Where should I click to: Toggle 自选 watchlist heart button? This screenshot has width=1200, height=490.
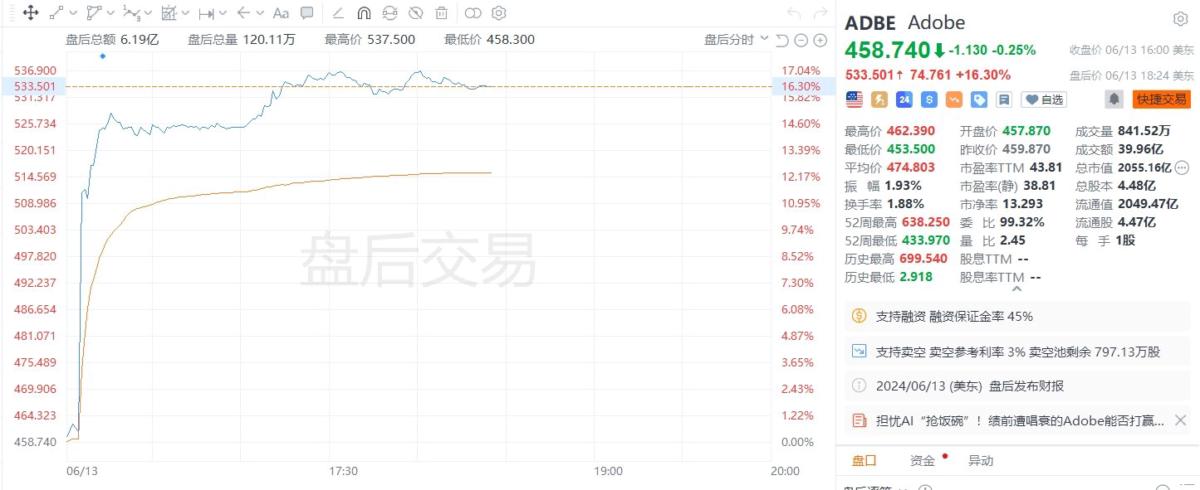click(1044, 99)
